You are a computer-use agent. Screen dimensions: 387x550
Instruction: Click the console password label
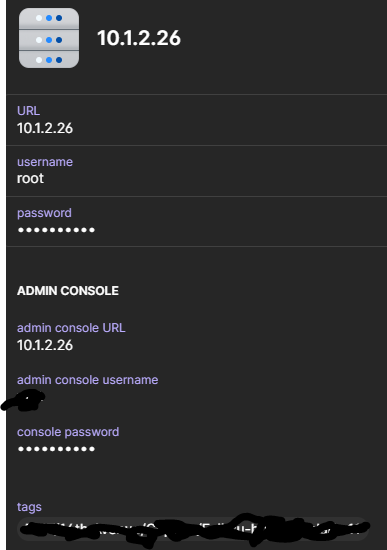pyautogui.click(x=68, y=432)
